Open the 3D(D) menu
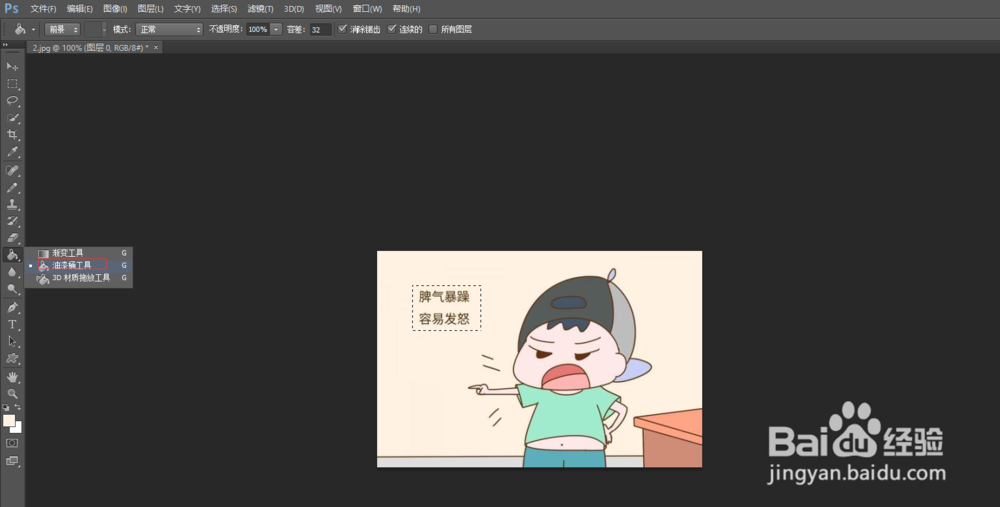1000x507 pixels. (294, 9)
